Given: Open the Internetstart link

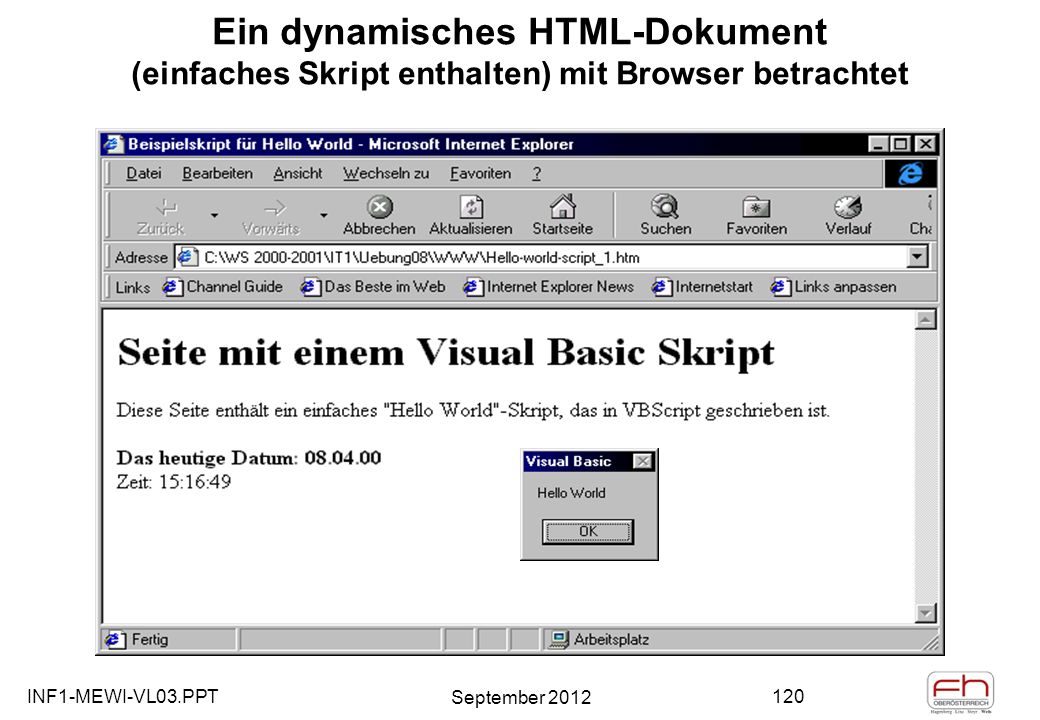Looking at the screenshot, I should pos(702,287).
